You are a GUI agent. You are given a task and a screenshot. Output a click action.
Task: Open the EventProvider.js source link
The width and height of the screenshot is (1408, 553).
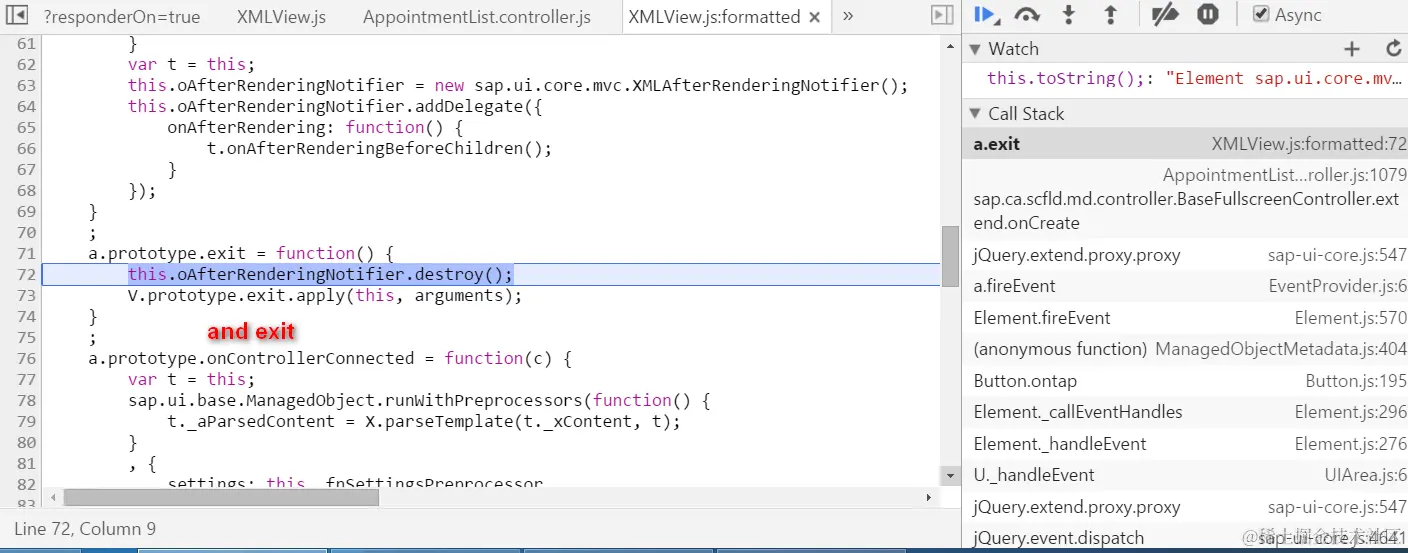coord(1338,286)
